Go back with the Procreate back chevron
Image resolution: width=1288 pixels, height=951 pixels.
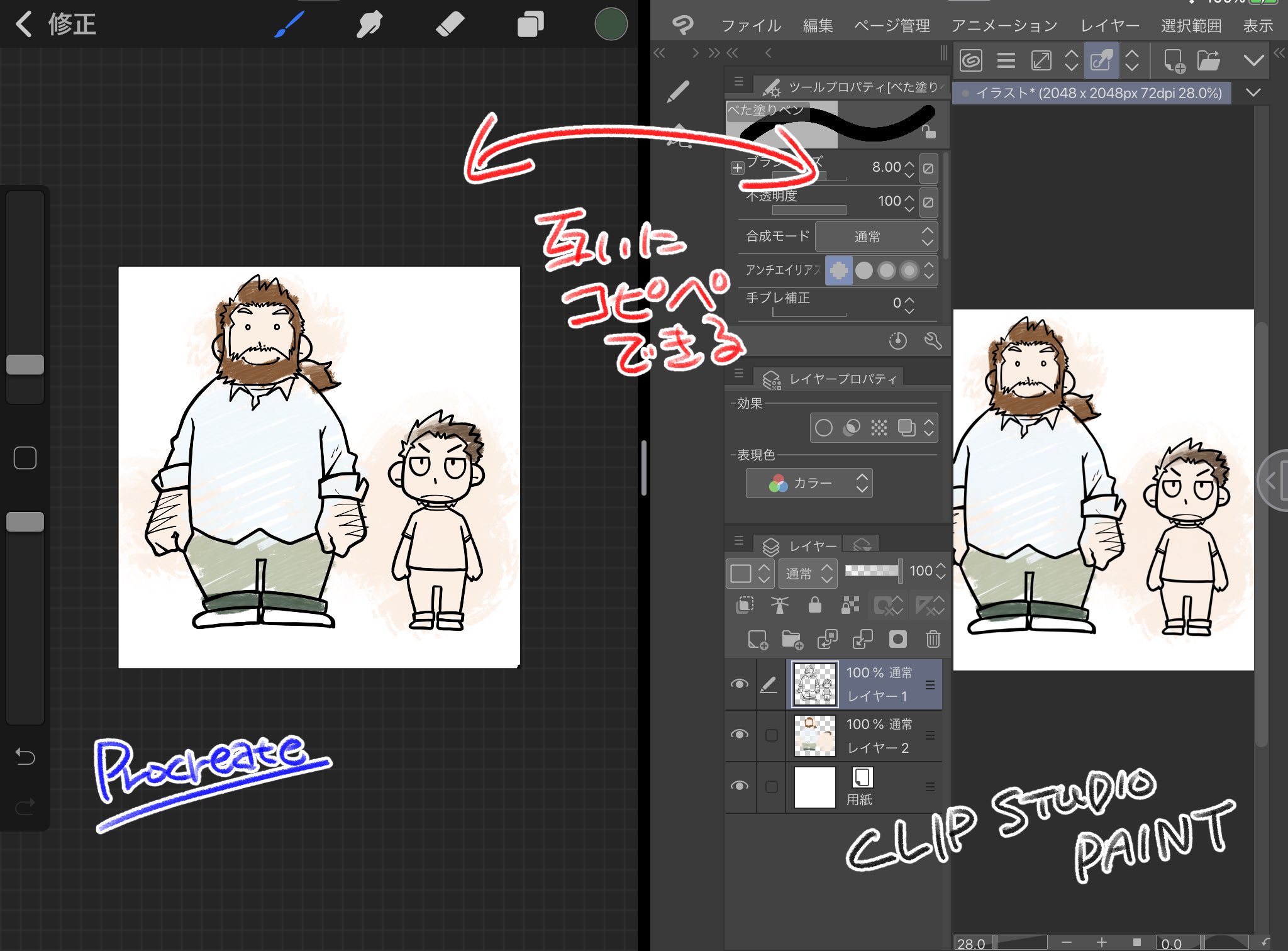[x=24, y=25]
